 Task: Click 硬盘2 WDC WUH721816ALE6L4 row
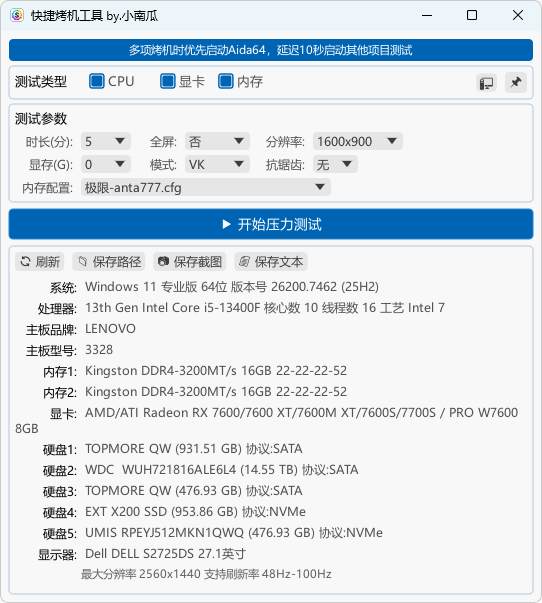200,470
